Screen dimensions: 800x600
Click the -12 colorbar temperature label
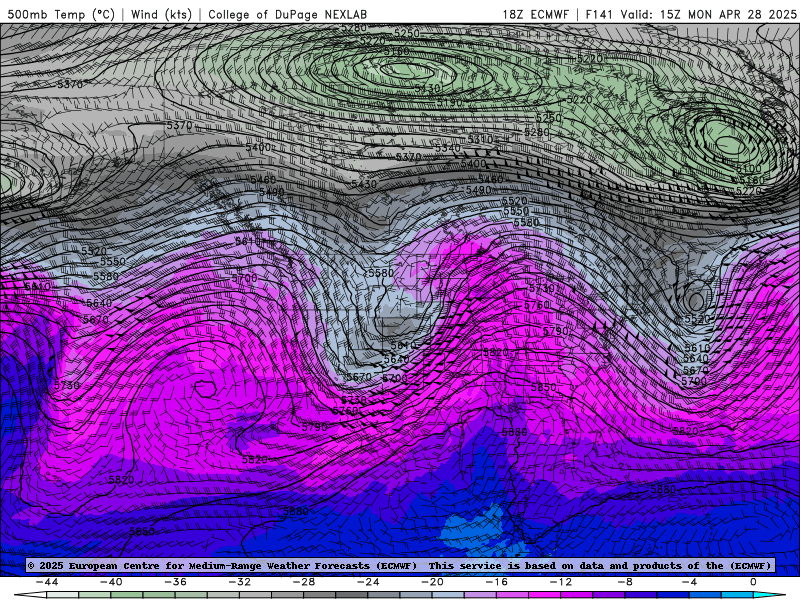tap(561, 582)
